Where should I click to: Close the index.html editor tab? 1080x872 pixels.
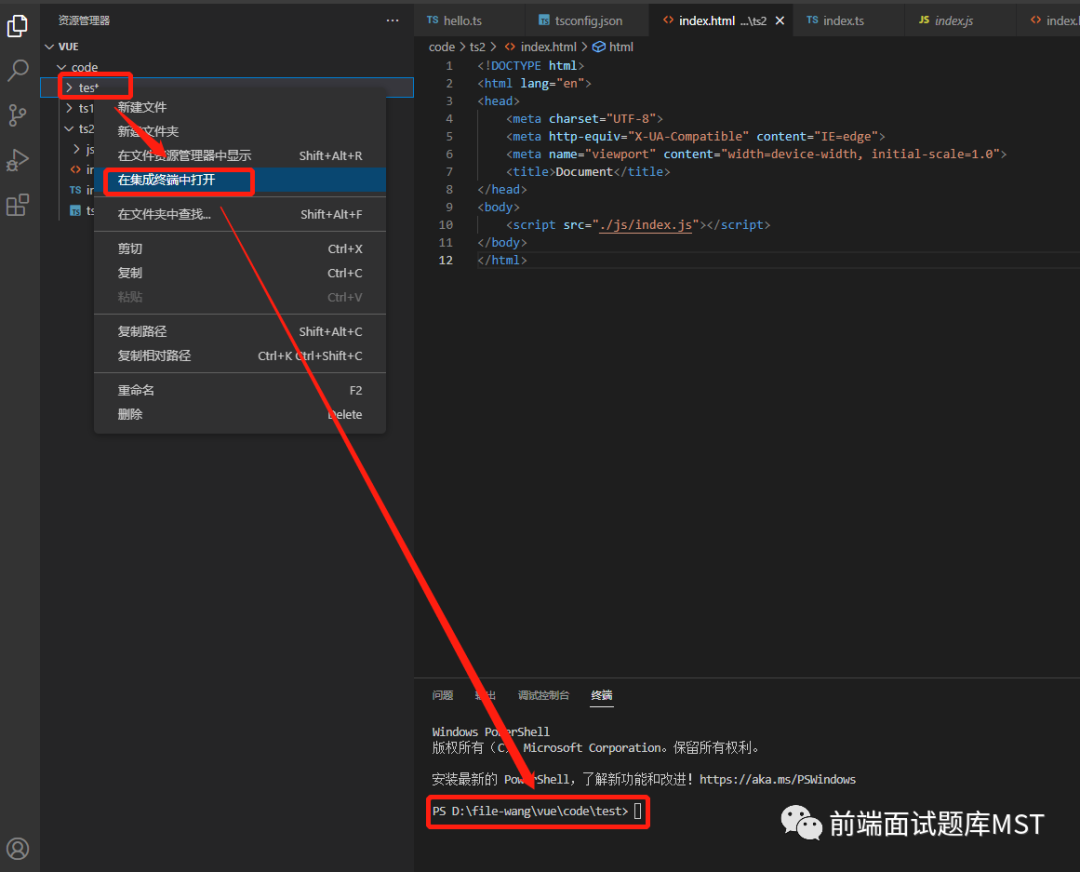(x=780, y=21)
